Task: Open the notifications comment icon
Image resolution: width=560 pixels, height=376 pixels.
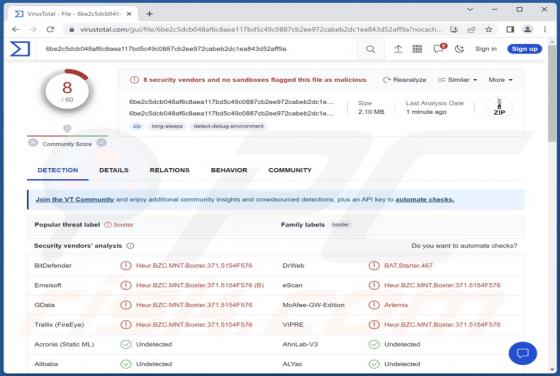Action: [x=439, y=49]
